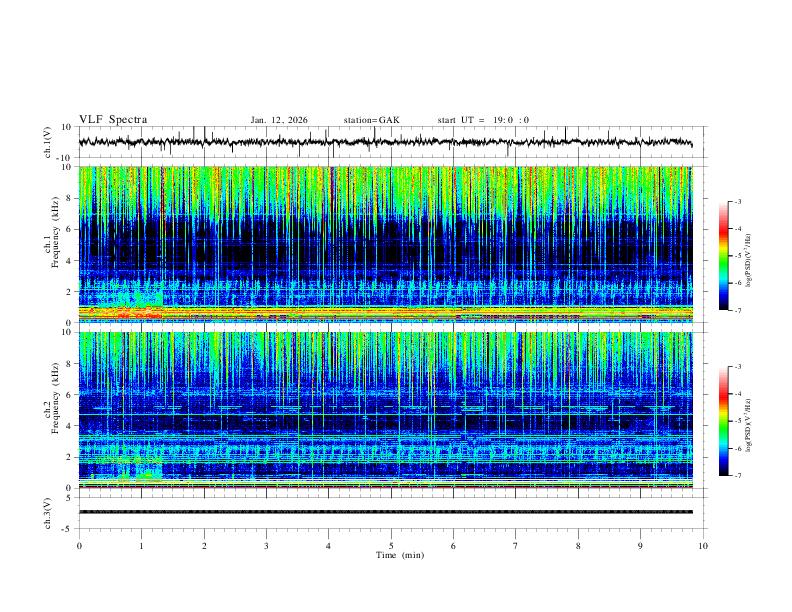Click the "VLF Spectra" title text
Image resolution: width=792 pixels, height=612 pixels.
113,120
